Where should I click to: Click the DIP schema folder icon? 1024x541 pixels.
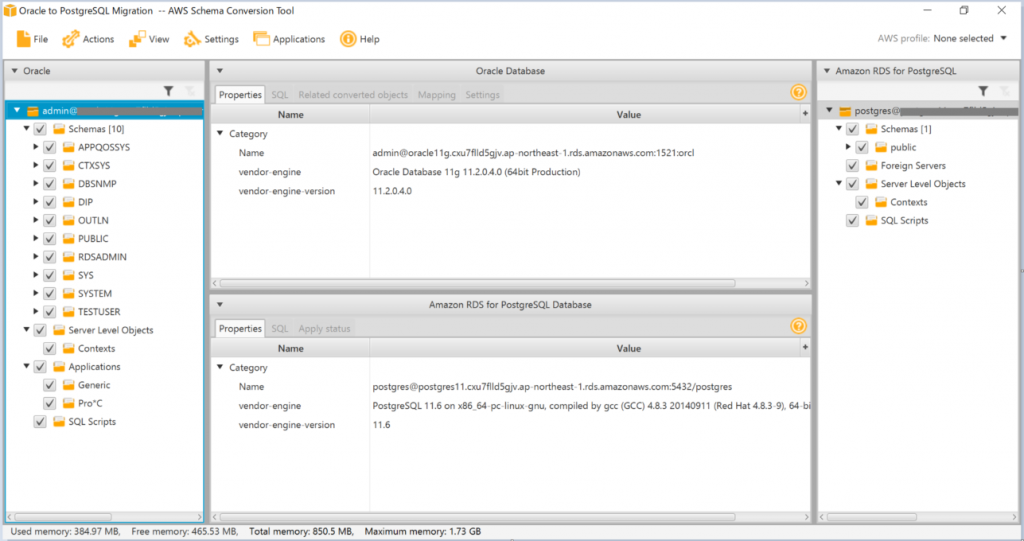69,202
